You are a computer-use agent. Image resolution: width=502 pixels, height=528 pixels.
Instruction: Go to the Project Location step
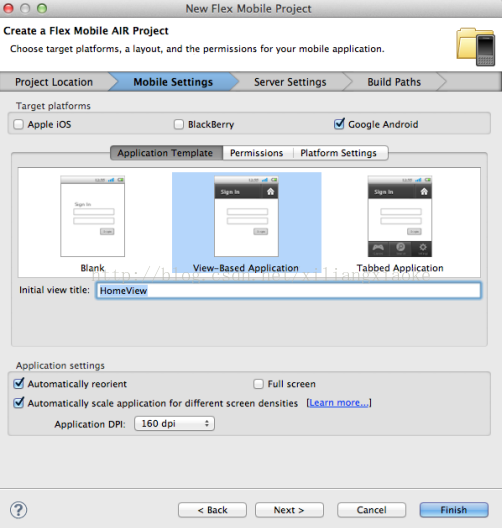point(54,82)
